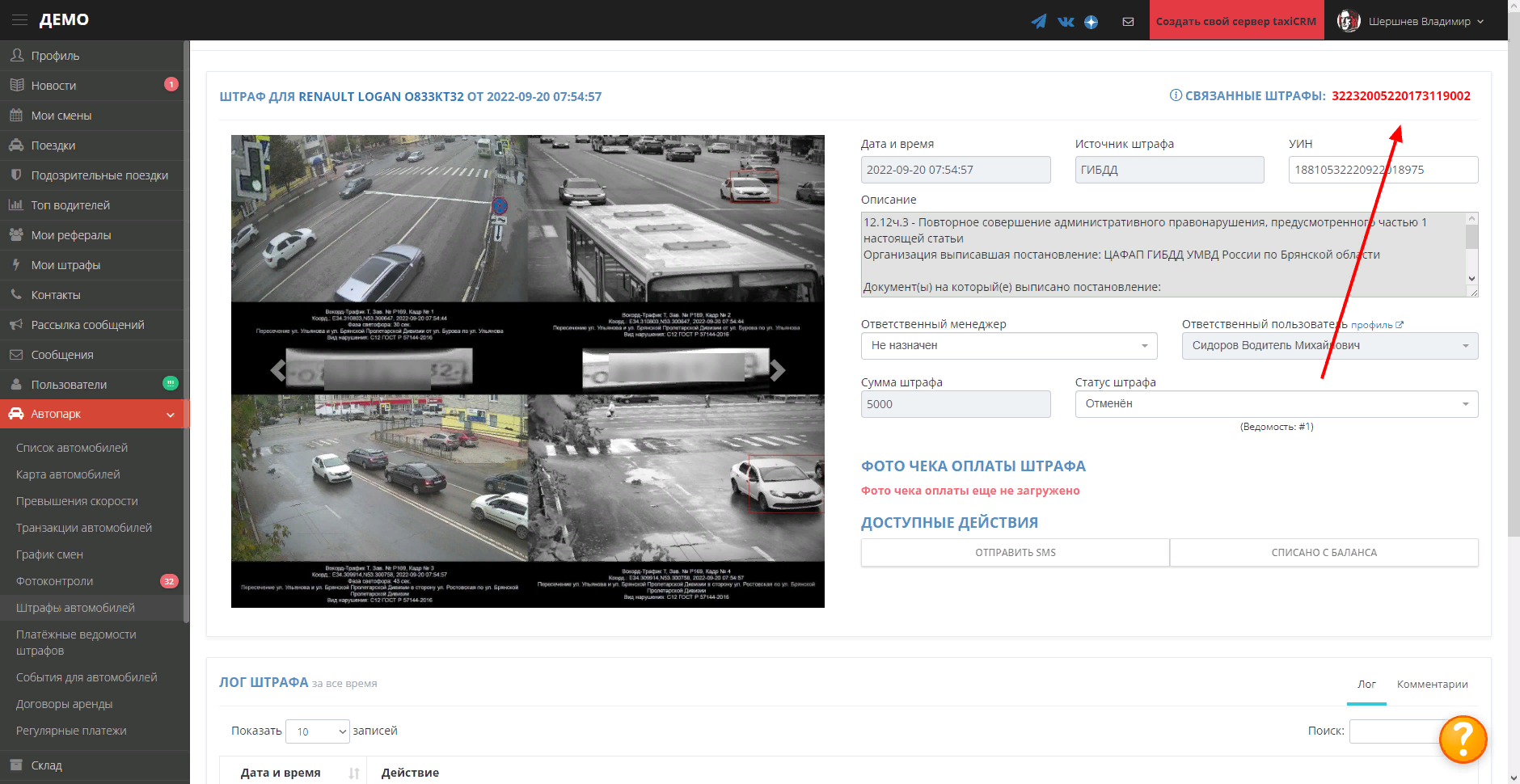Screen dimensions: 1520x784
Task: Open Договоры аренды submenu item
Action: [64, 704]
